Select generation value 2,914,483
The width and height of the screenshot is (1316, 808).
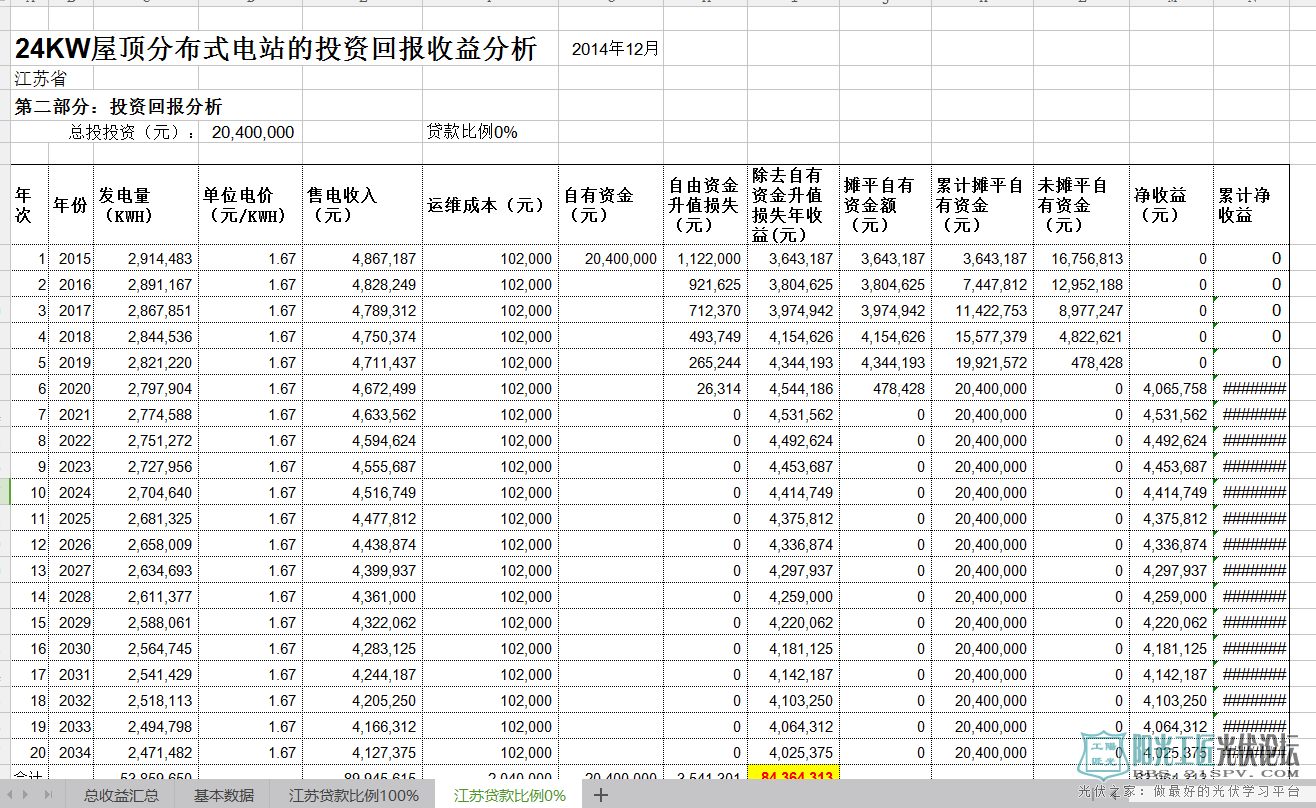(x=146, y=258)
